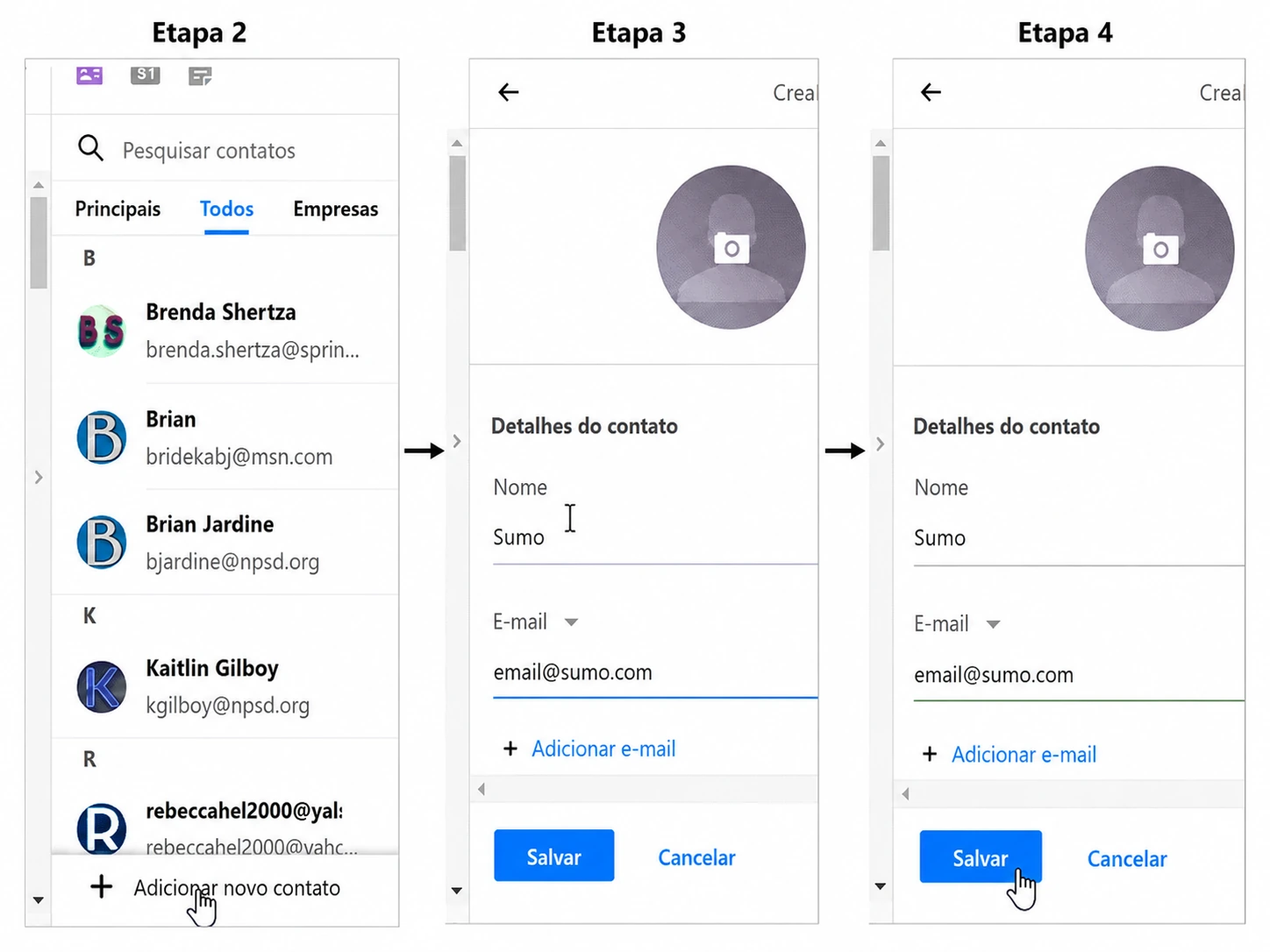The image size is (1270, 952).
Task: Switch to the Principais tab
Action: pyautogui.click(x=118, y=209)
